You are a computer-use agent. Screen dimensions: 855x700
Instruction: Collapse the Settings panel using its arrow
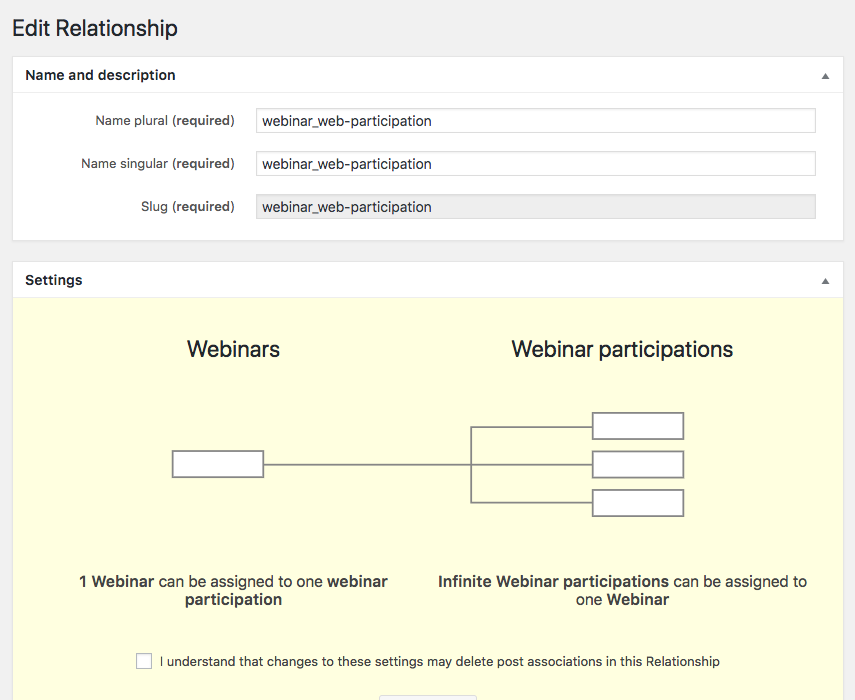pos(825,281)
